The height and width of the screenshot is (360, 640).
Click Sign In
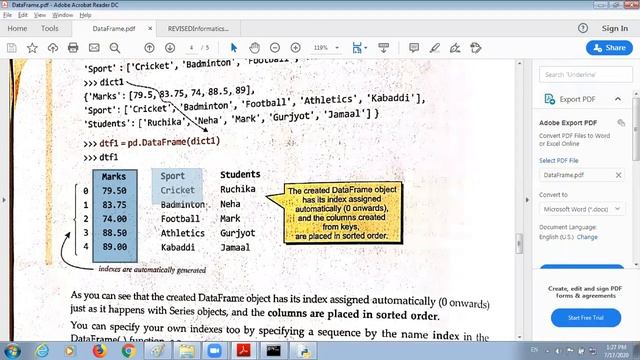pos(615,28)
